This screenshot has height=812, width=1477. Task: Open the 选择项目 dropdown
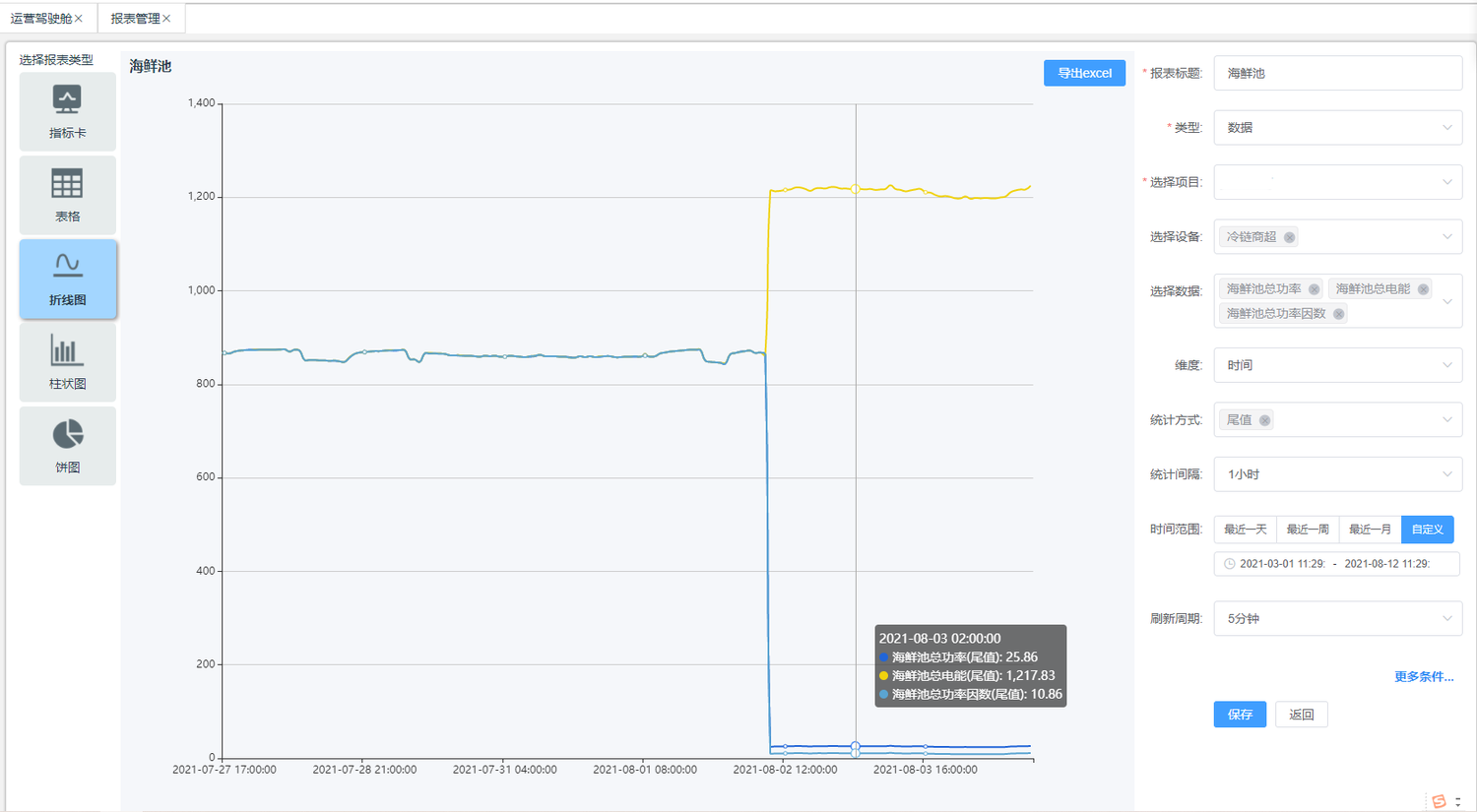(1337, 182)
